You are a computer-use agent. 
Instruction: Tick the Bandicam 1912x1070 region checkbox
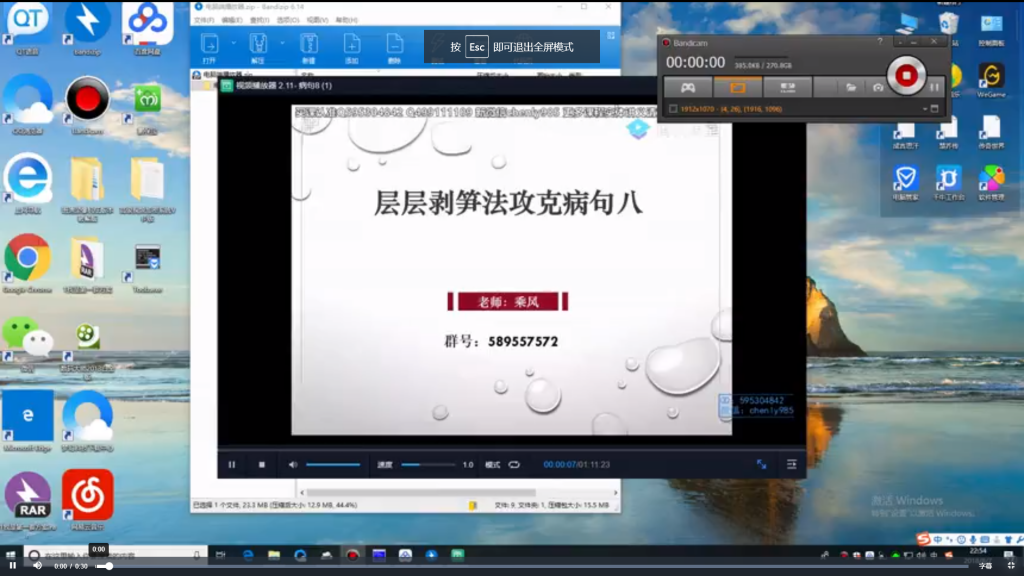coord(673,108)
